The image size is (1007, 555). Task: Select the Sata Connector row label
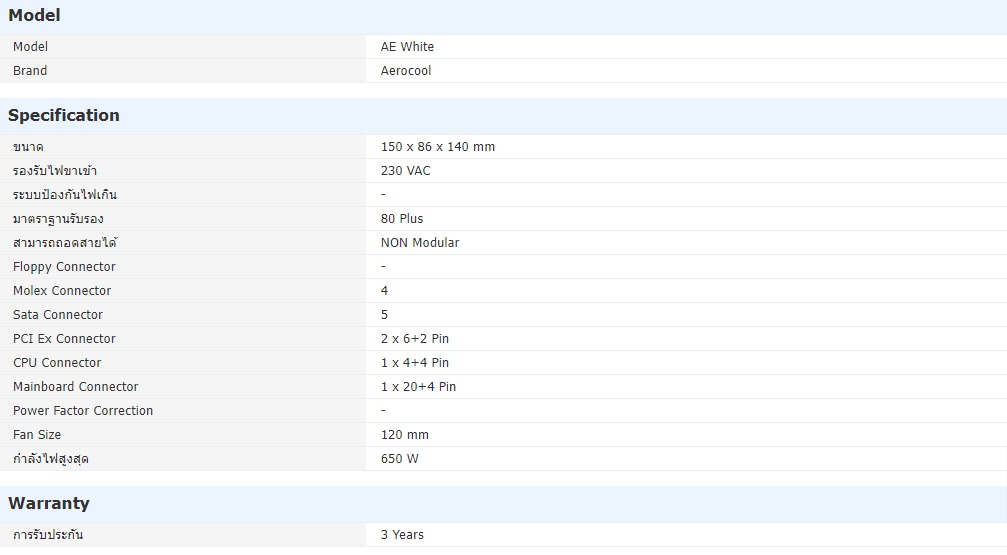pyautogui.click(x=58, y=315)
